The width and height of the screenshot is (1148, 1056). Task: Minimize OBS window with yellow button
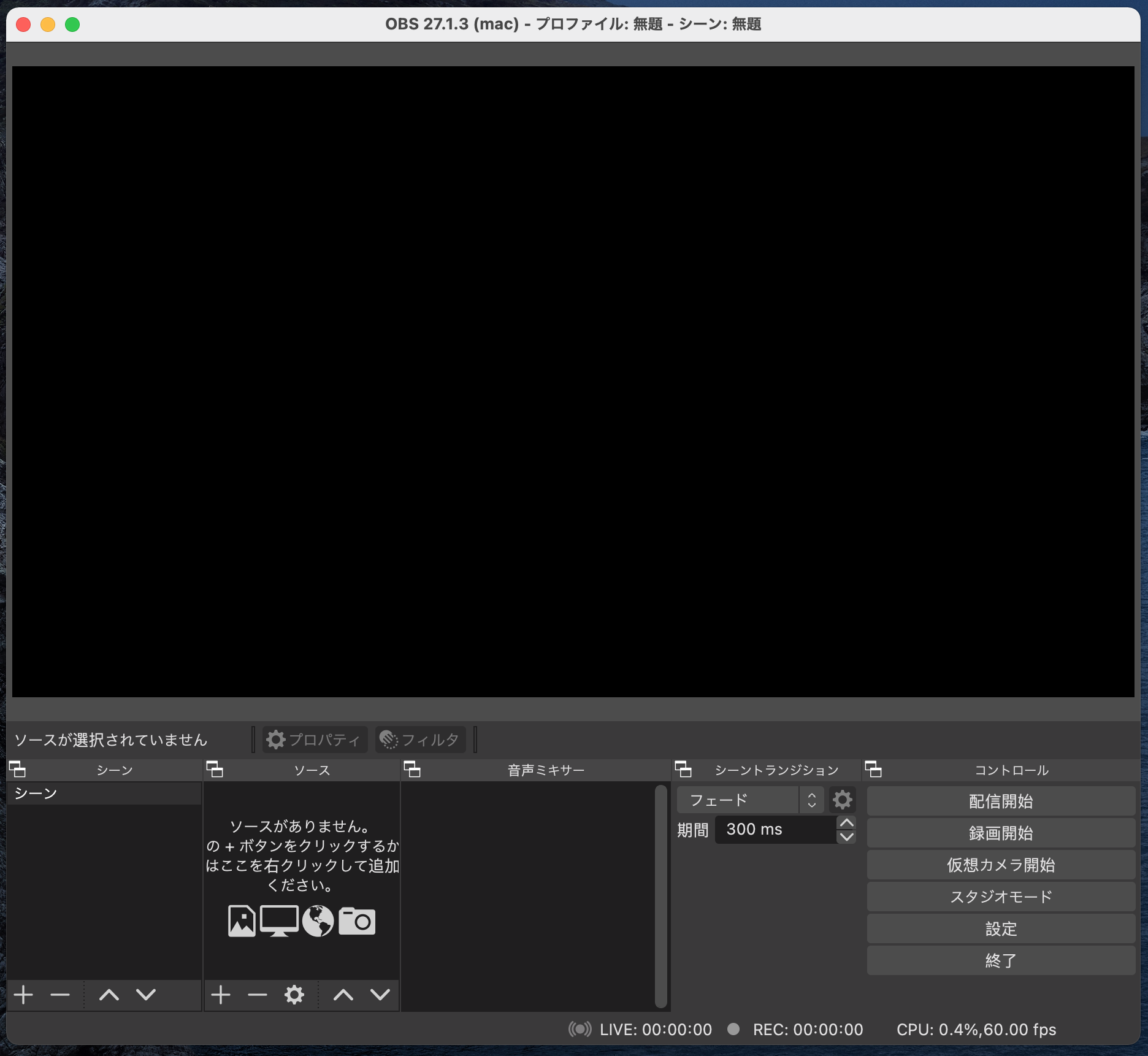[x=48, y=24]
